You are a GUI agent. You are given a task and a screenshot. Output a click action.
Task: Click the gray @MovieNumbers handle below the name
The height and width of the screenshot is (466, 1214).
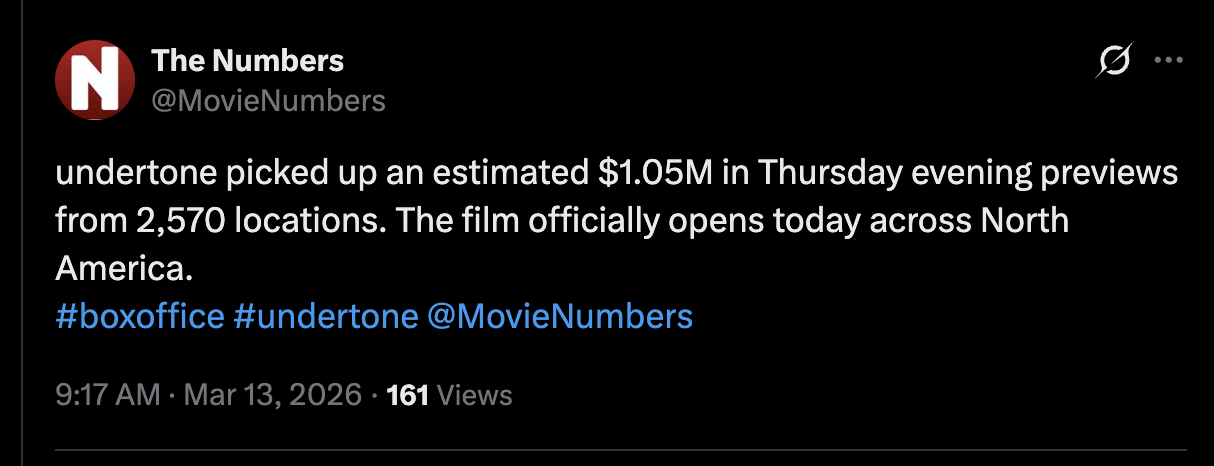[x=268, y=100]
